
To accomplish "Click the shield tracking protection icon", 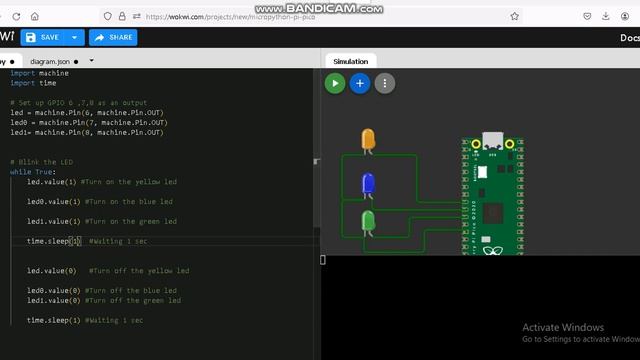I will [x=107, y=16].
